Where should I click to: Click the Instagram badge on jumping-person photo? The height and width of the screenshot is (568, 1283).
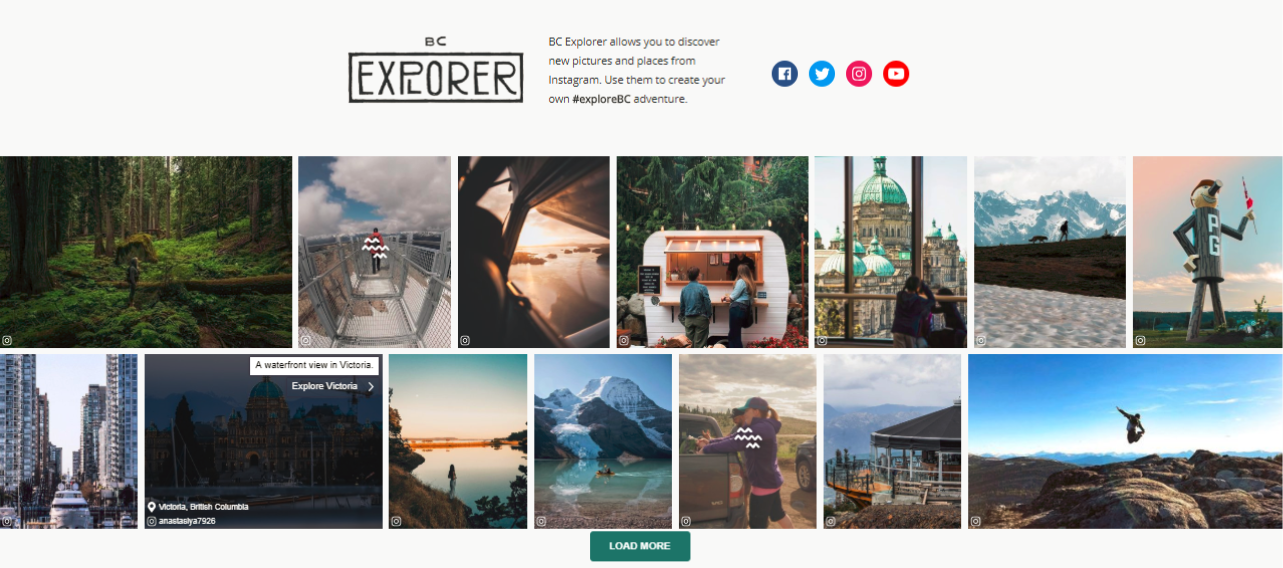tap(975, 521)
